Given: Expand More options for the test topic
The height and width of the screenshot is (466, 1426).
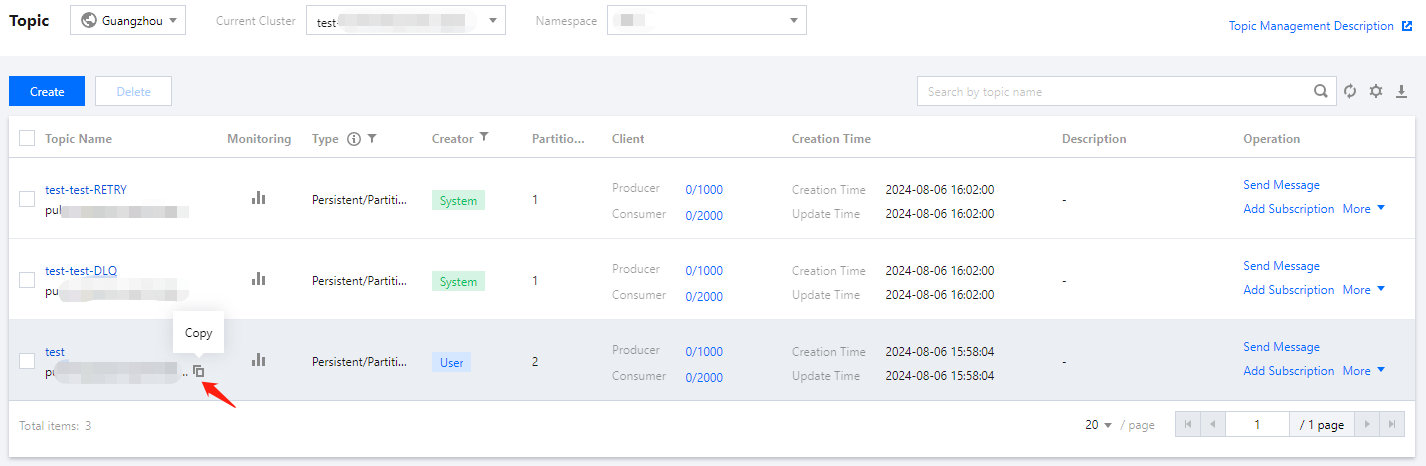Looking at the screenshot, I should pos(1364,371).
